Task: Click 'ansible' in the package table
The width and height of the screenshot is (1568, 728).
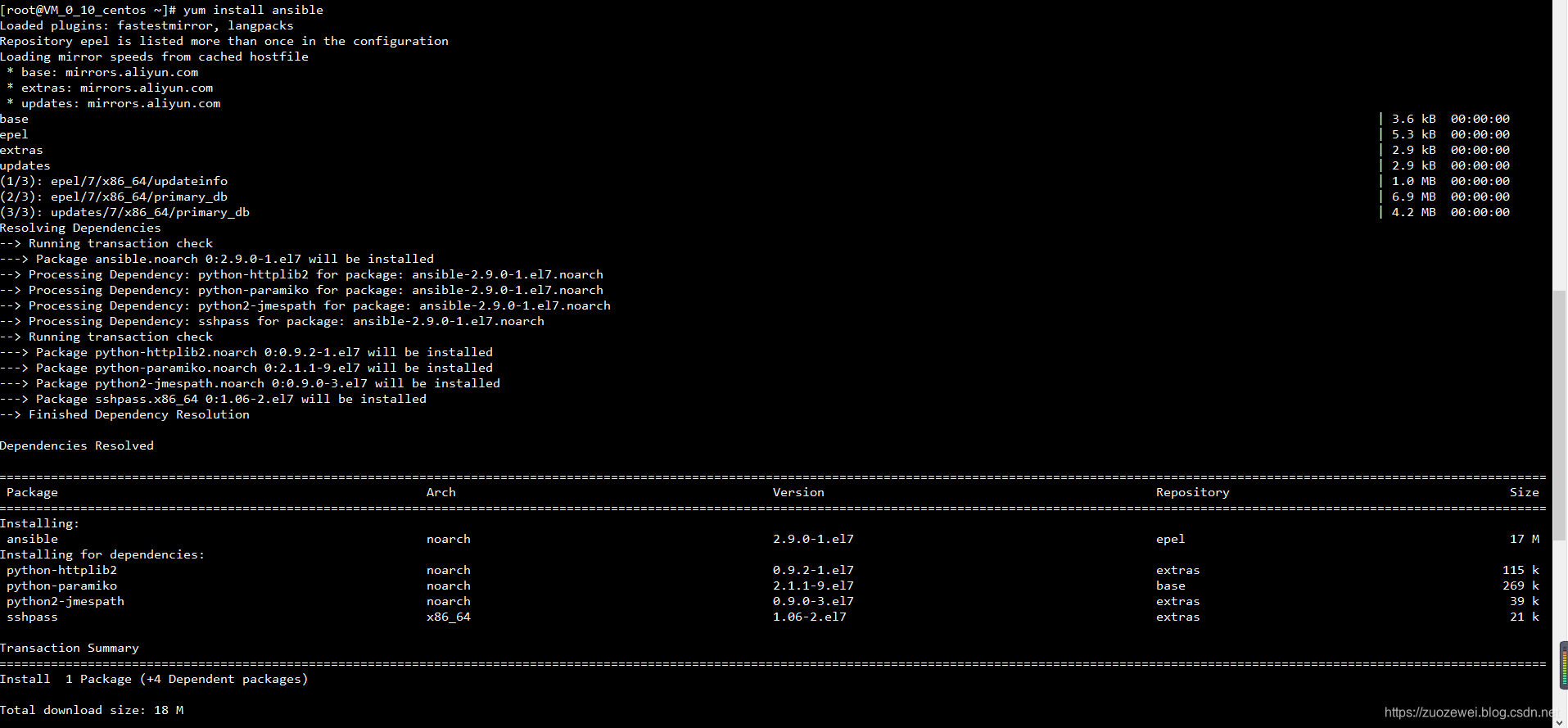Action: point(32,539)
